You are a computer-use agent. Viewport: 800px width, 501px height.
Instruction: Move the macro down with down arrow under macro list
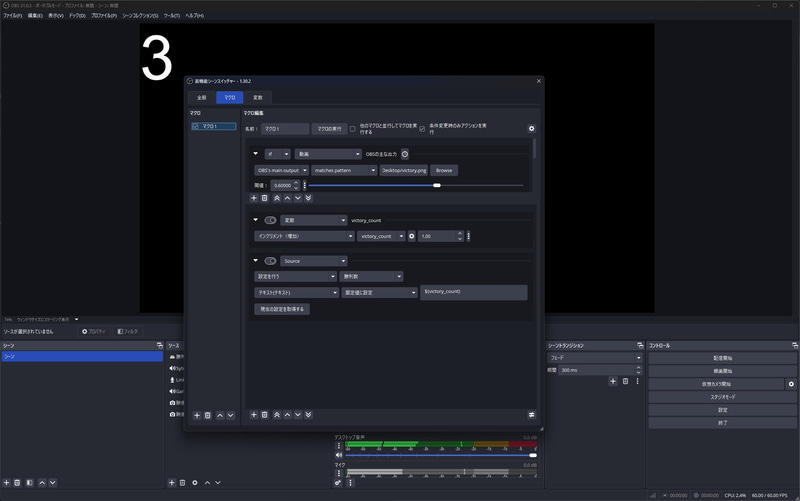pos(231,415)
